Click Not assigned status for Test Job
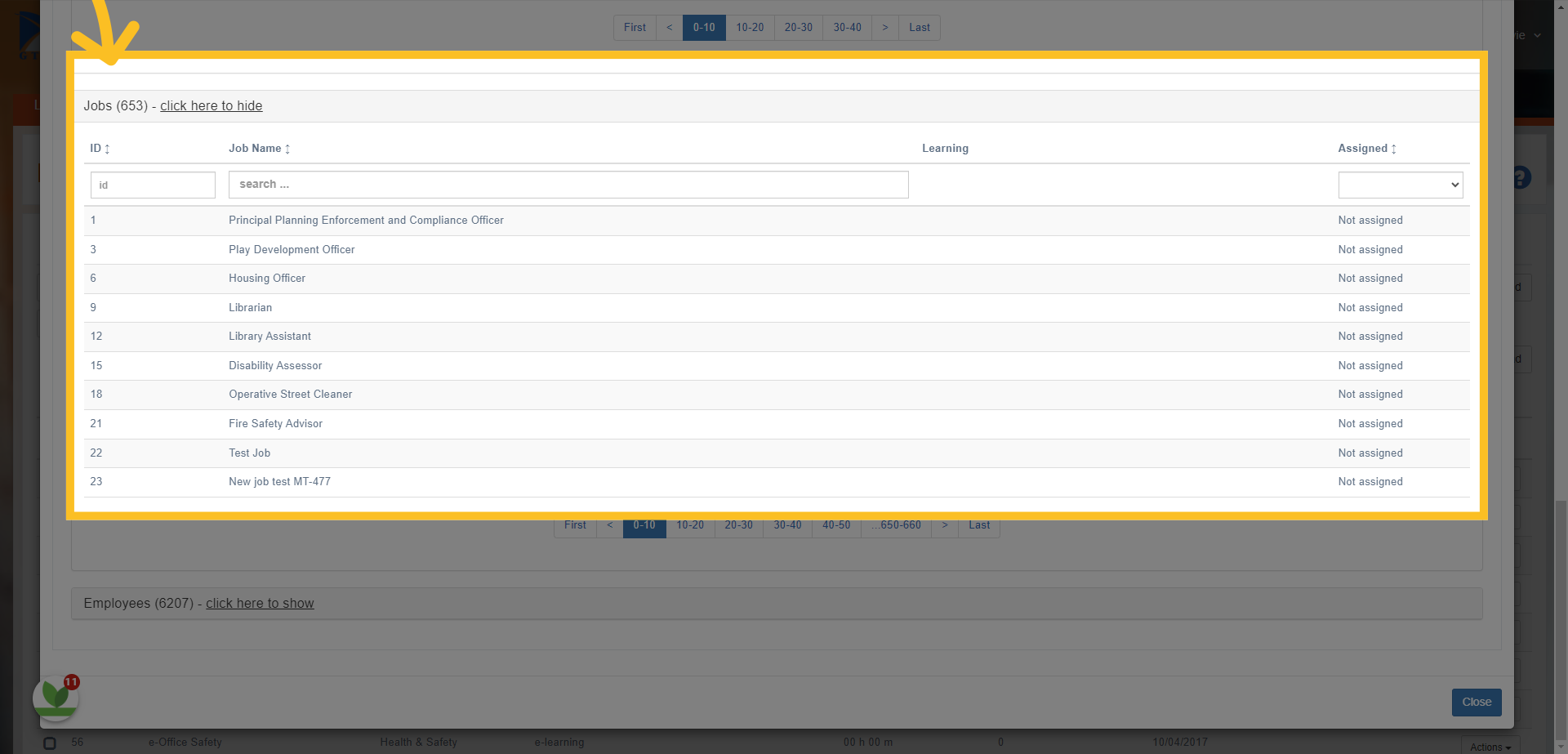 coord(1370,453)
